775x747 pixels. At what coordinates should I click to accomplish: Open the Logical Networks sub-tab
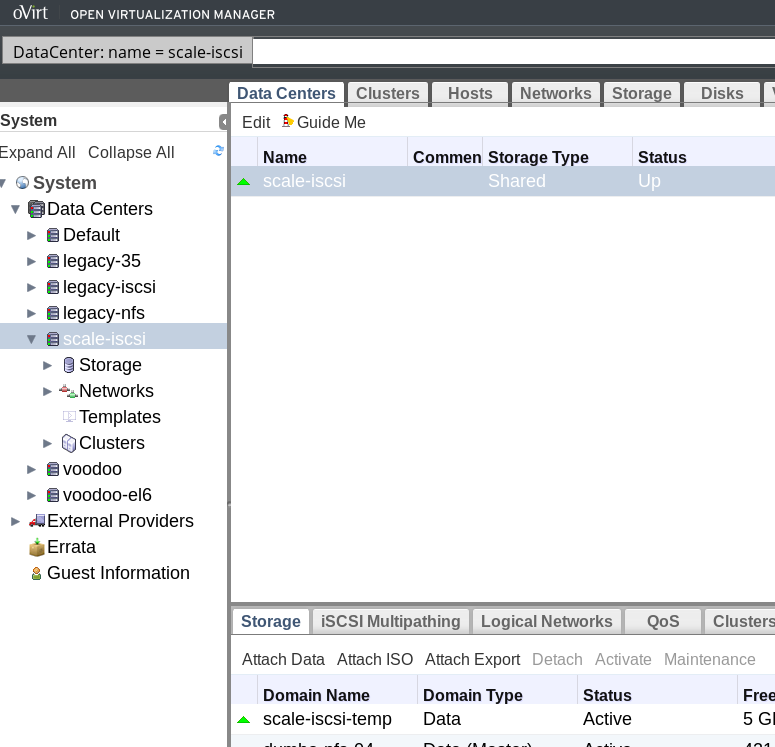[546, 621]
